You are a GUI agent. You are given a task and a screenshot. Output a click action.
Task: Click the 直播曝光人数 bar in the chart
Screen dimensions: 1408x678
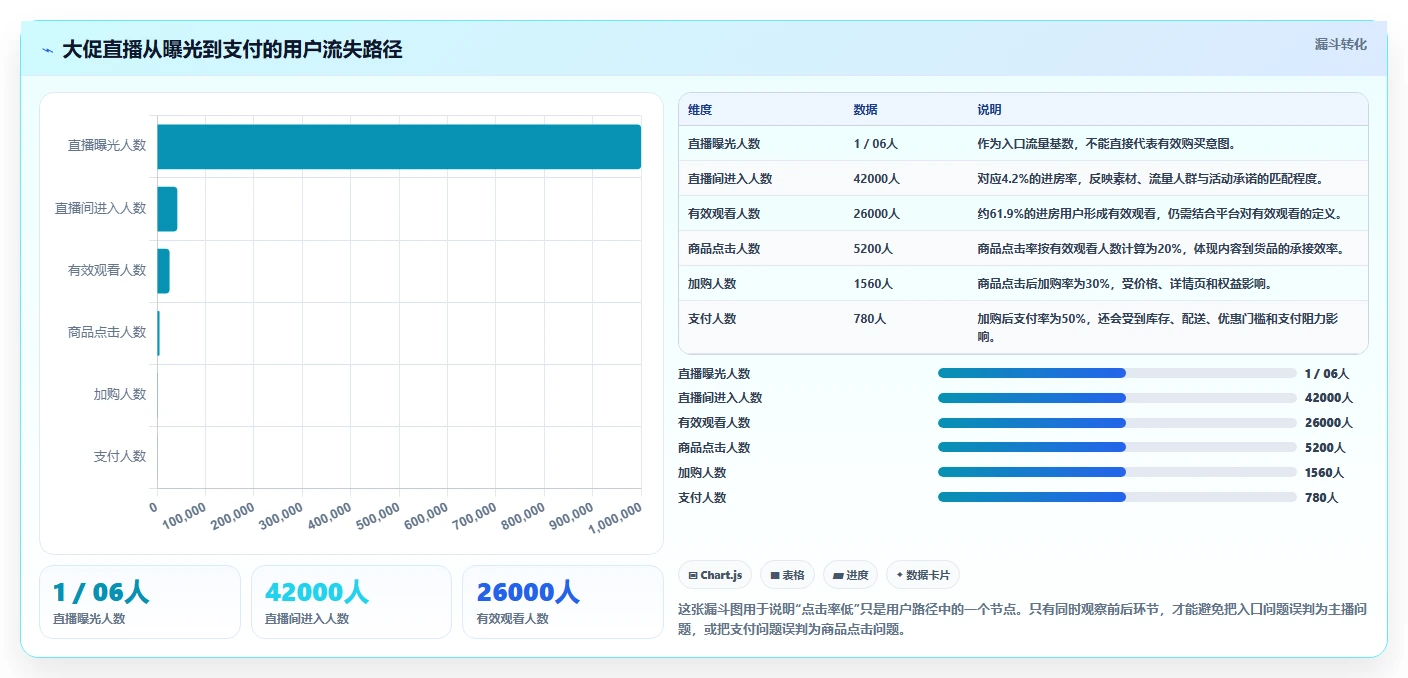399,146
